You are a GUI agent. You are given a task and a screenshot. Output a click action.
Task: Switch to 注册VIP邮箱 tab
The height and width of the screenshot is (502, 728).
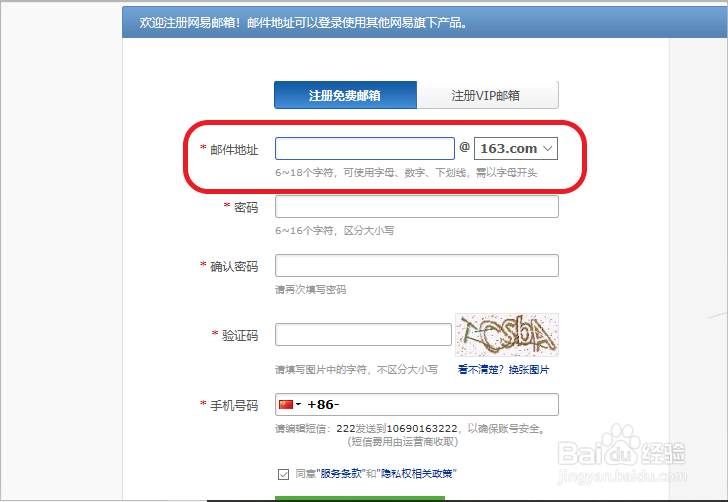[x=488, y=95]
